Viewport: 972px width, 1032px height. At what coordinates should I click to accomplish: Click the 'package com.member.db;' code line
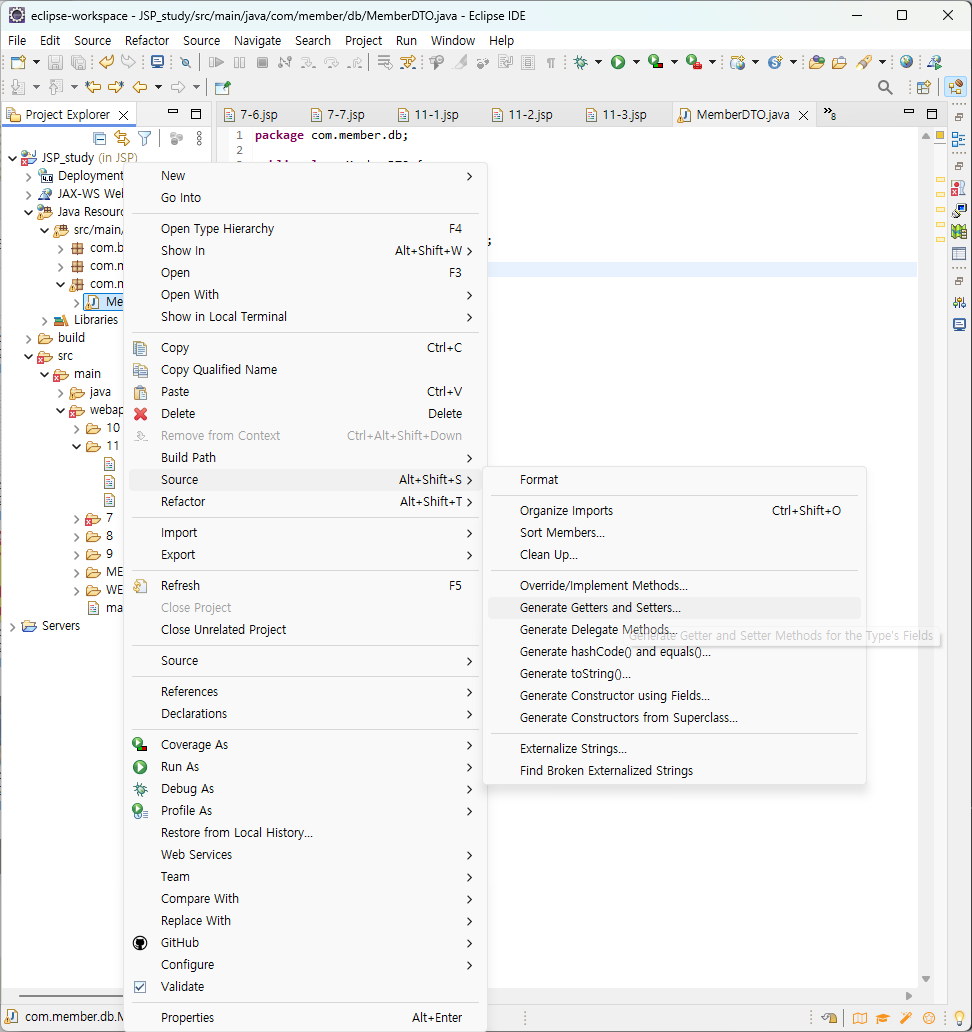(332, 136)
